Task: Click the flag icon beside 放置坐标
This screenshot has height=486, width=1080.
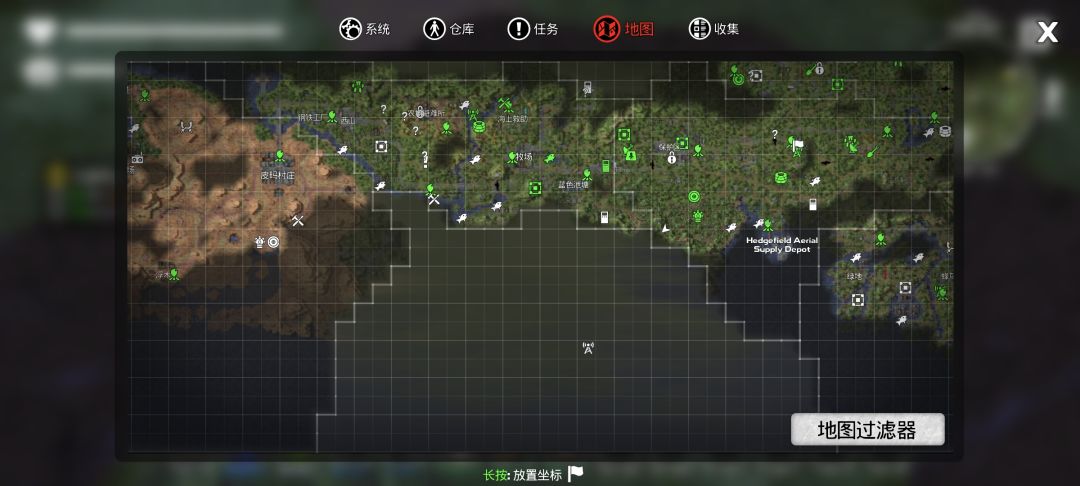Action: pos(575,474)
